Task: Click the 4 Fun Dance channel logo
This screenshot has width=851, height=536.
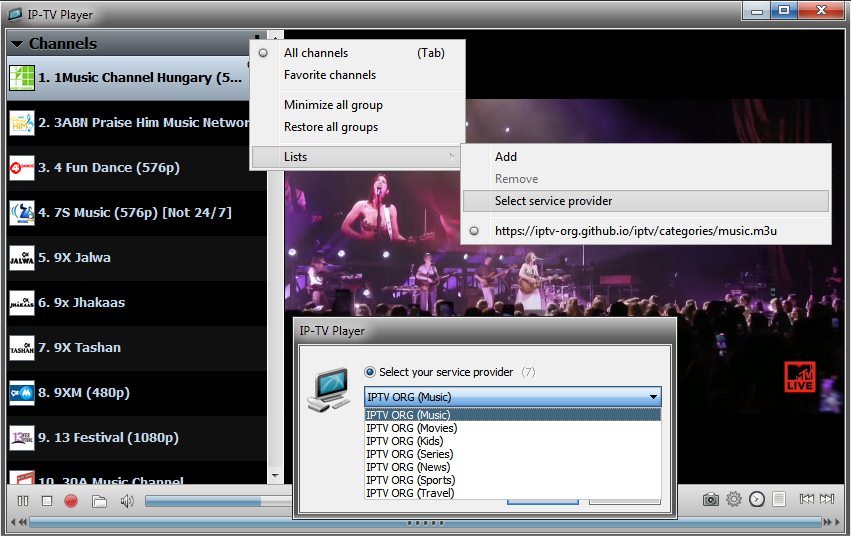Action: click(22, 168)
